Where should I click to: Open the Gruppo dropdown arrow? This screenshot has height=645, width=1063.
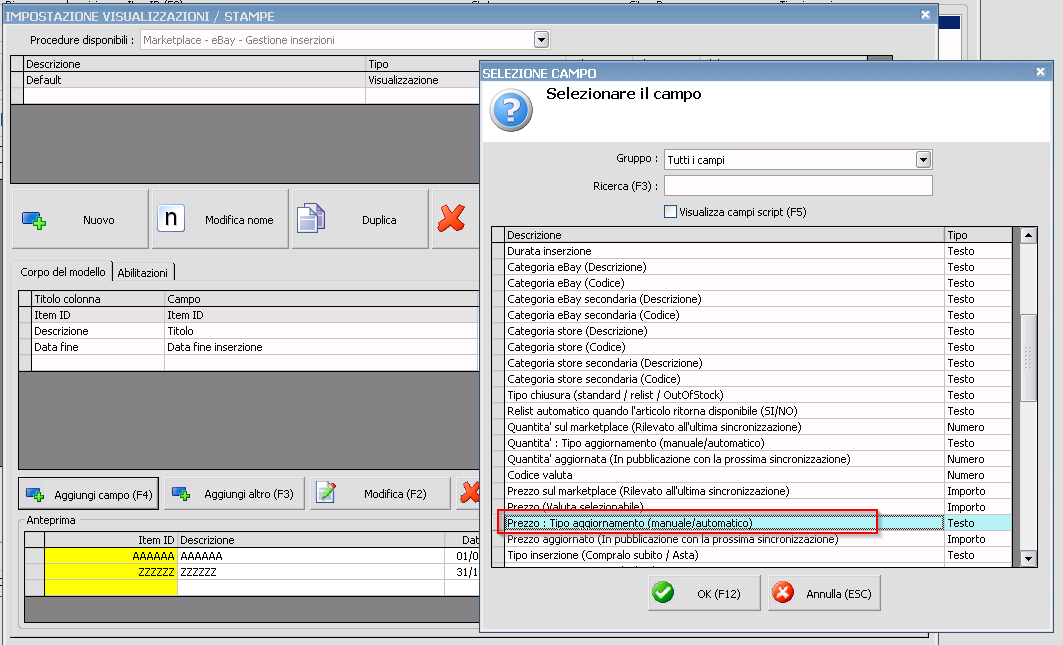[923, 159]
